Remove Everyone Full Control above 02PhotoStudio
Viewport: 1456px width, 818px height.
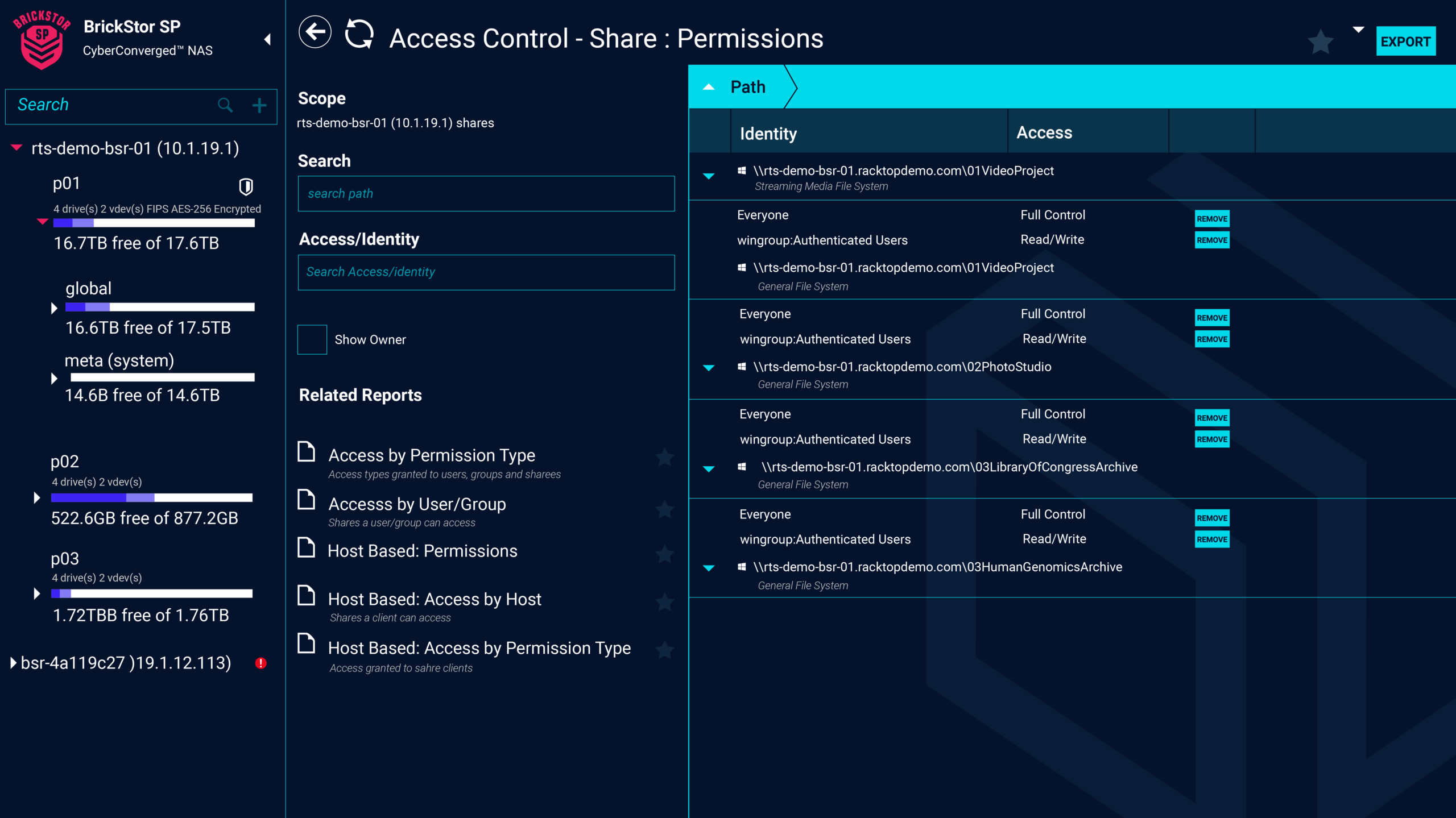pos(1212,318)
